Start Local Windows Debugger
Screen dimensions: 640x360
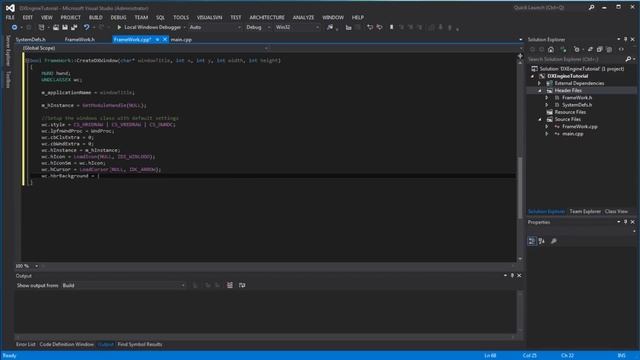click(x=149, y=27)
